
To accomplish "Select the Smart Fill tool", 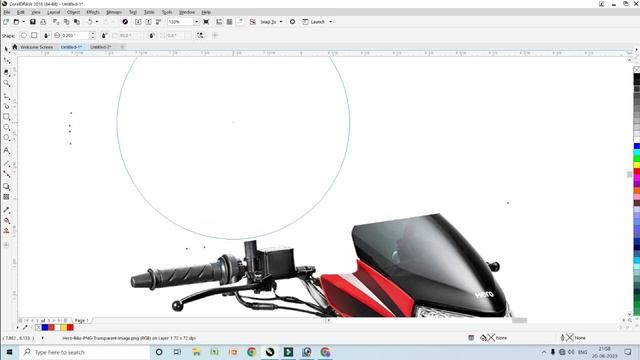I will (7, 231).
